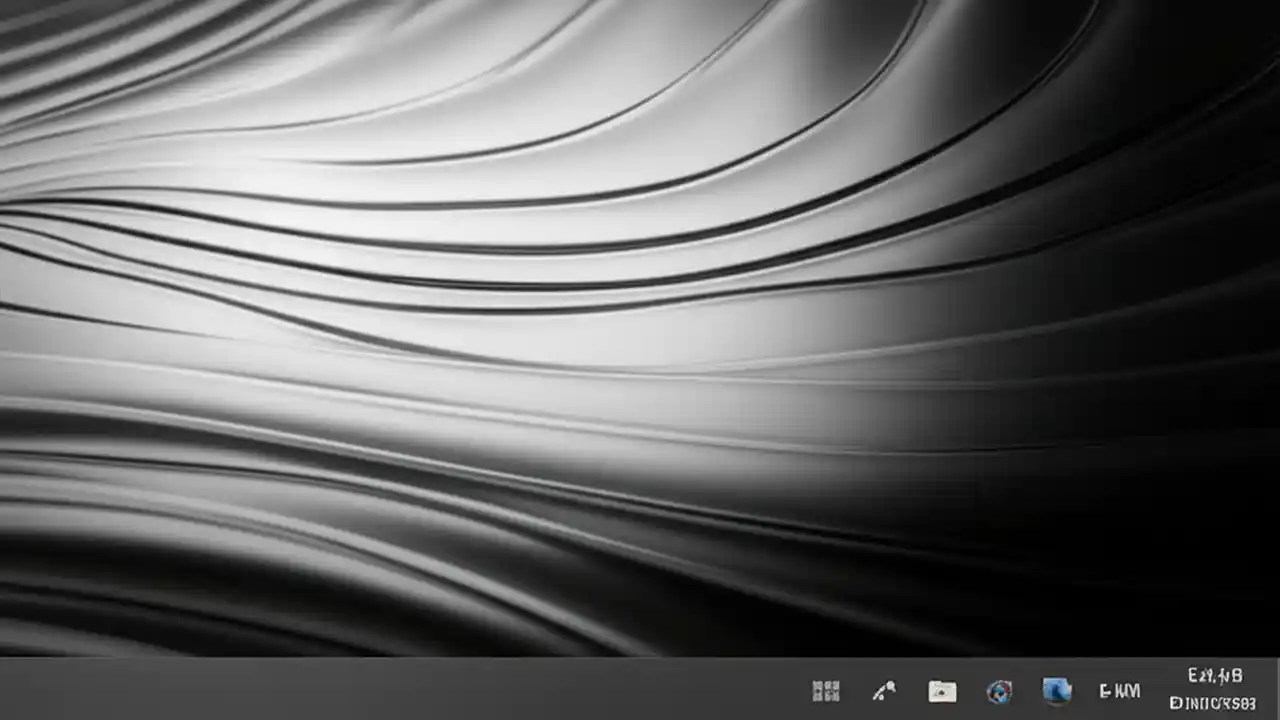Toggle the Start menu open with its icon

click(x=826, y=690)
